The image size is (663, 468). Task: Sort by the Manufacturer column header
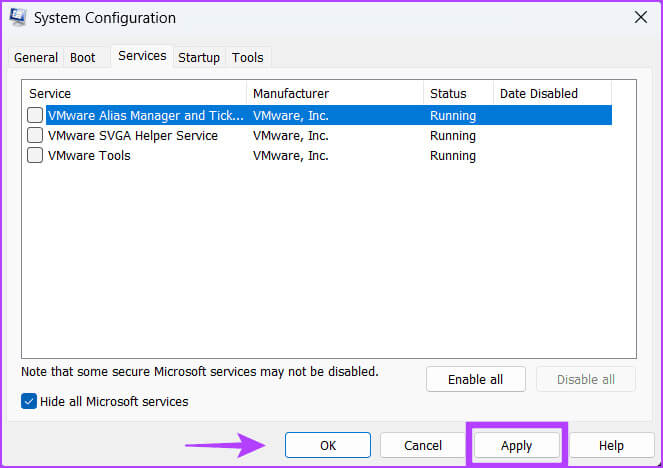[335, 93]
